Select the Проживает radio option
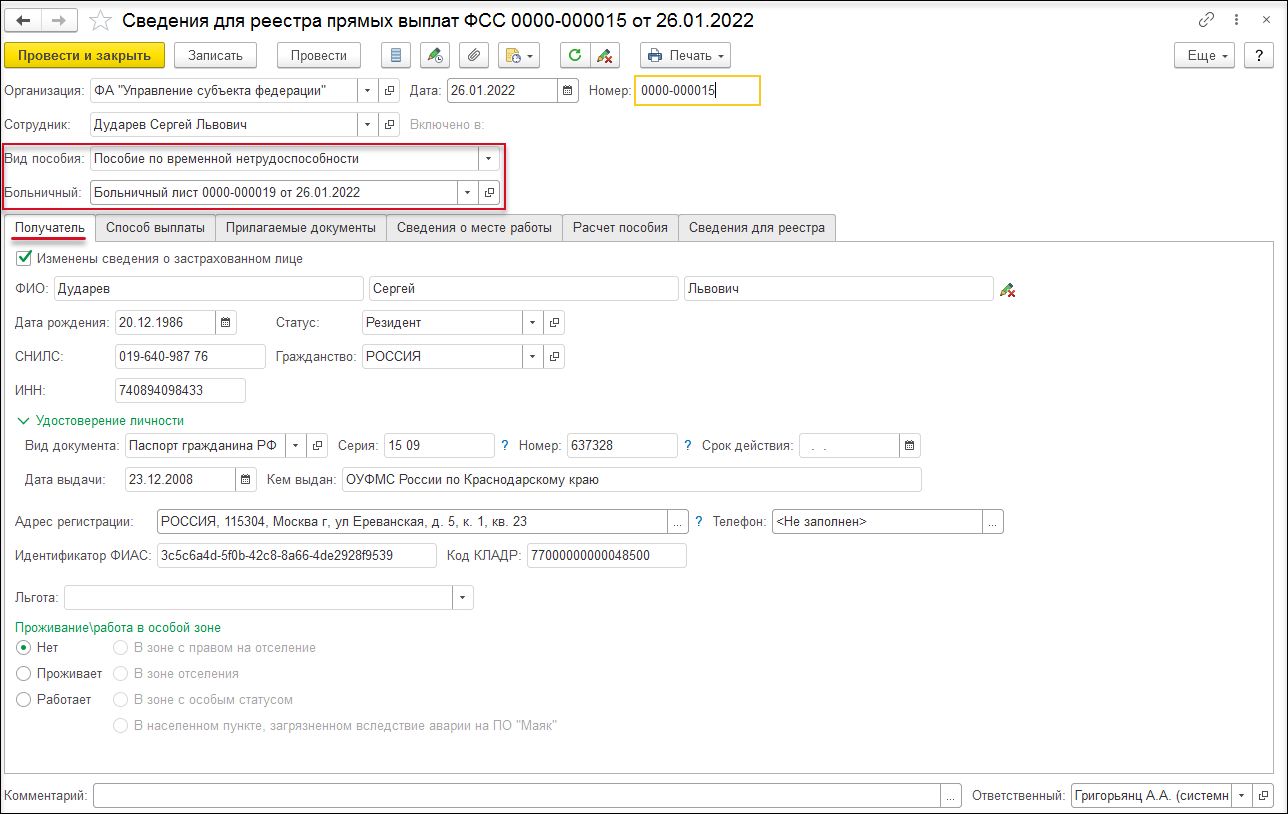This screenshot has width=1288, height=814. point(24,674)
